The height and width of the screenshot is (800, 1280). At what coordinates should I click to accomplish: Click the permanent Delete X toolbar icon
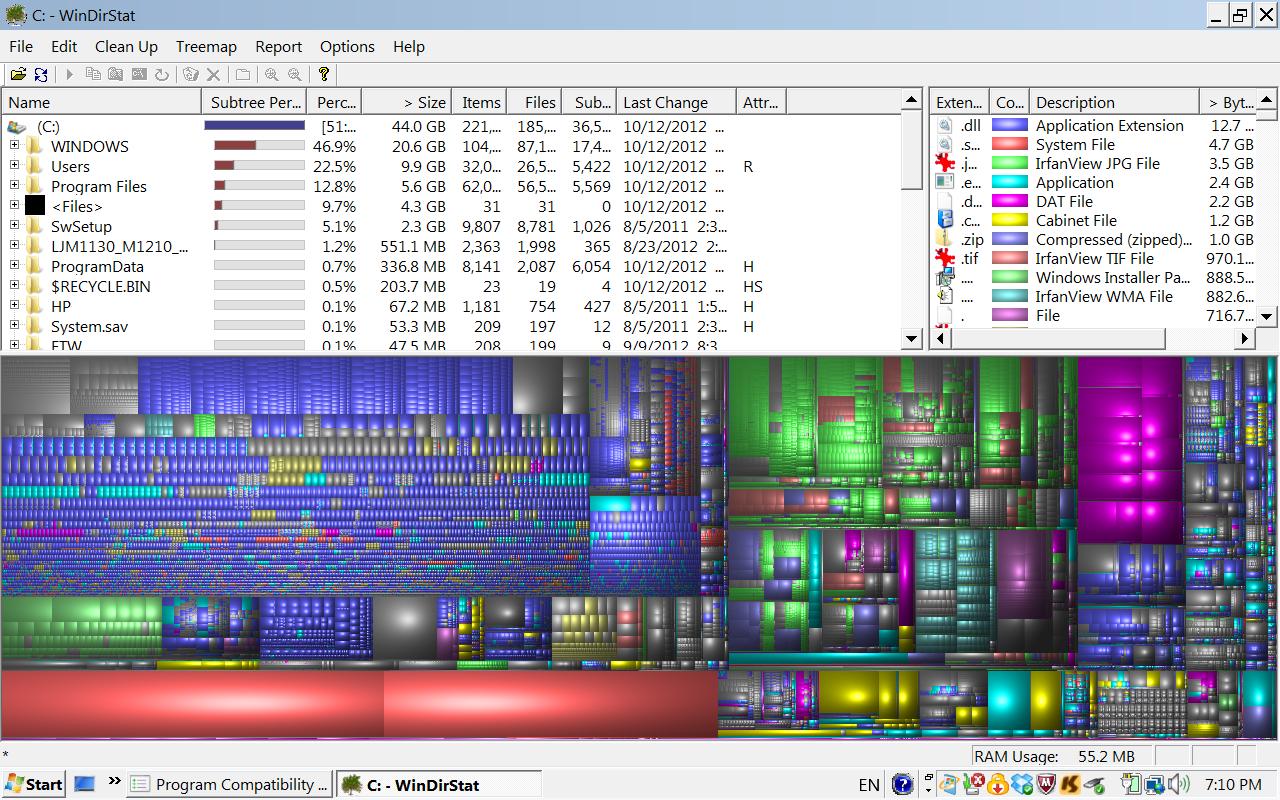[x=213, y=74]
